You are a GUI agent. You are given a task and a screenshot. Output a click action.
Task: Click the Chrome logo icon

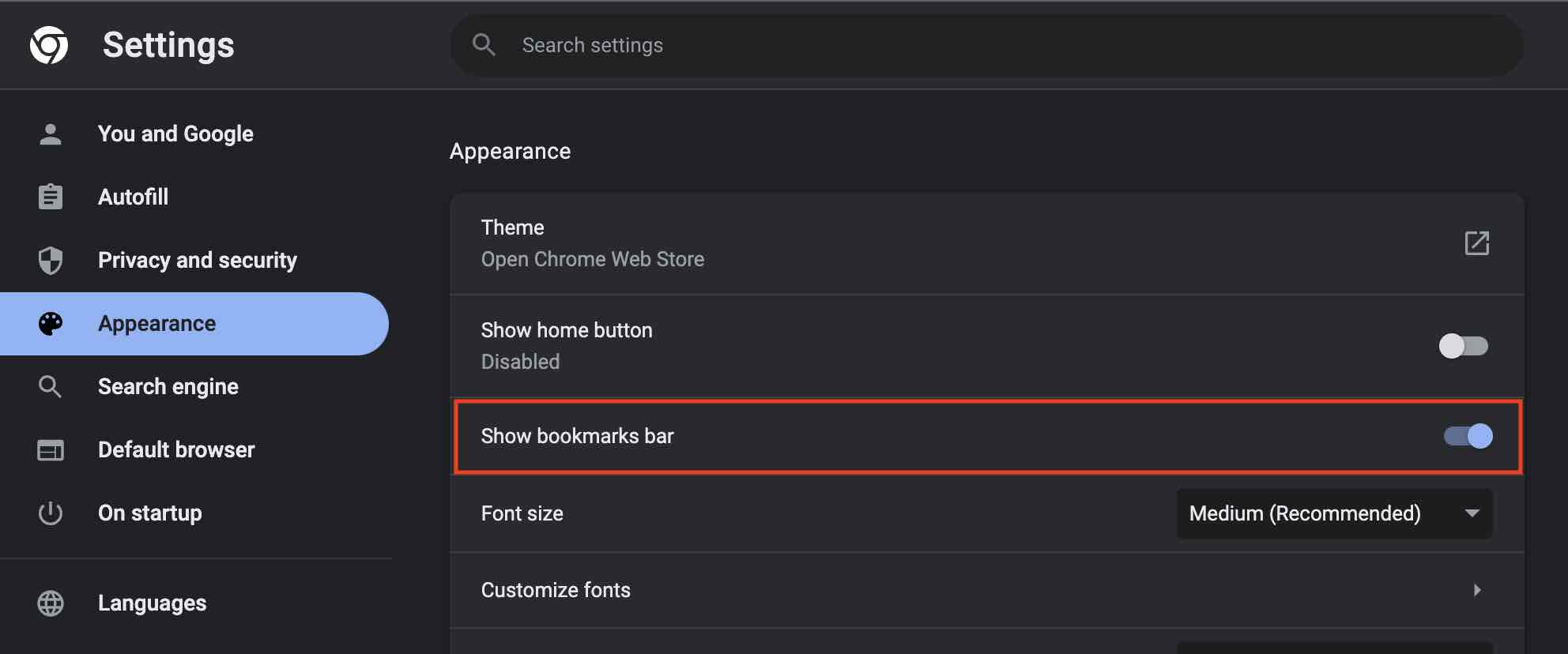[49, 45]
